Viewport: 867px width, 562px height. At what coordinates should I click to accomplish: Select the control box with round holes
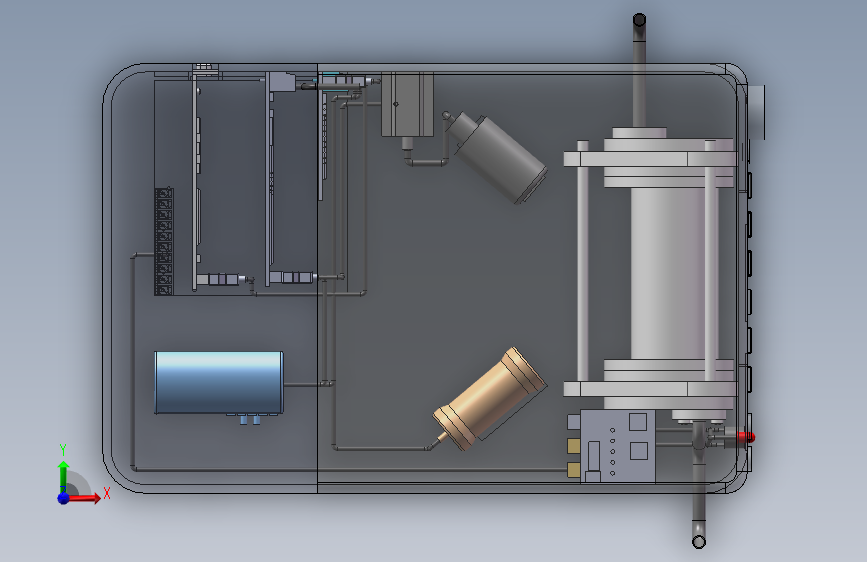point(618,446)
